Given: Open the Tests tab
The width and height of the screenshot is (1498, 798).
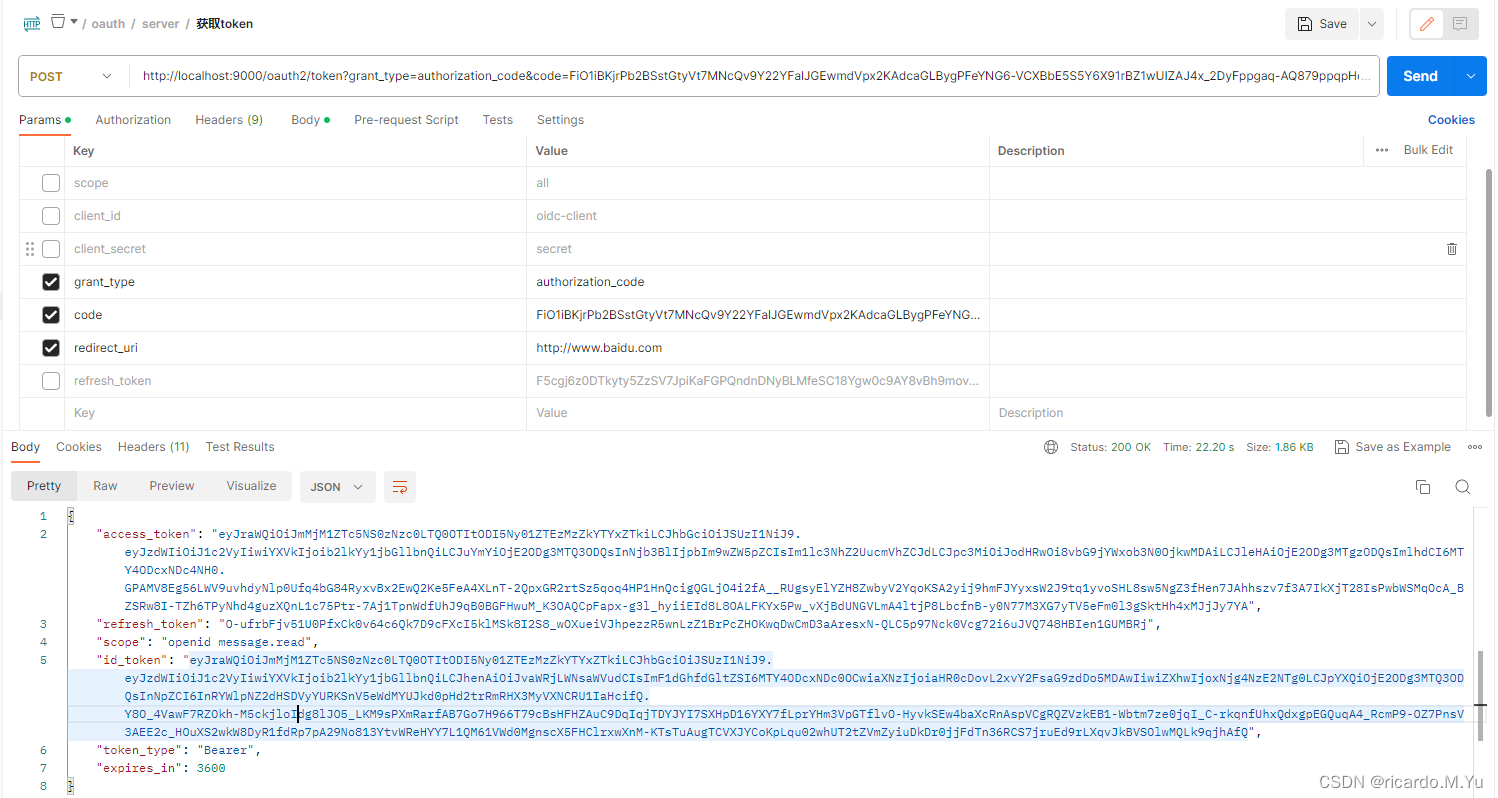Looking at the screenshot, I should [497, 120].
